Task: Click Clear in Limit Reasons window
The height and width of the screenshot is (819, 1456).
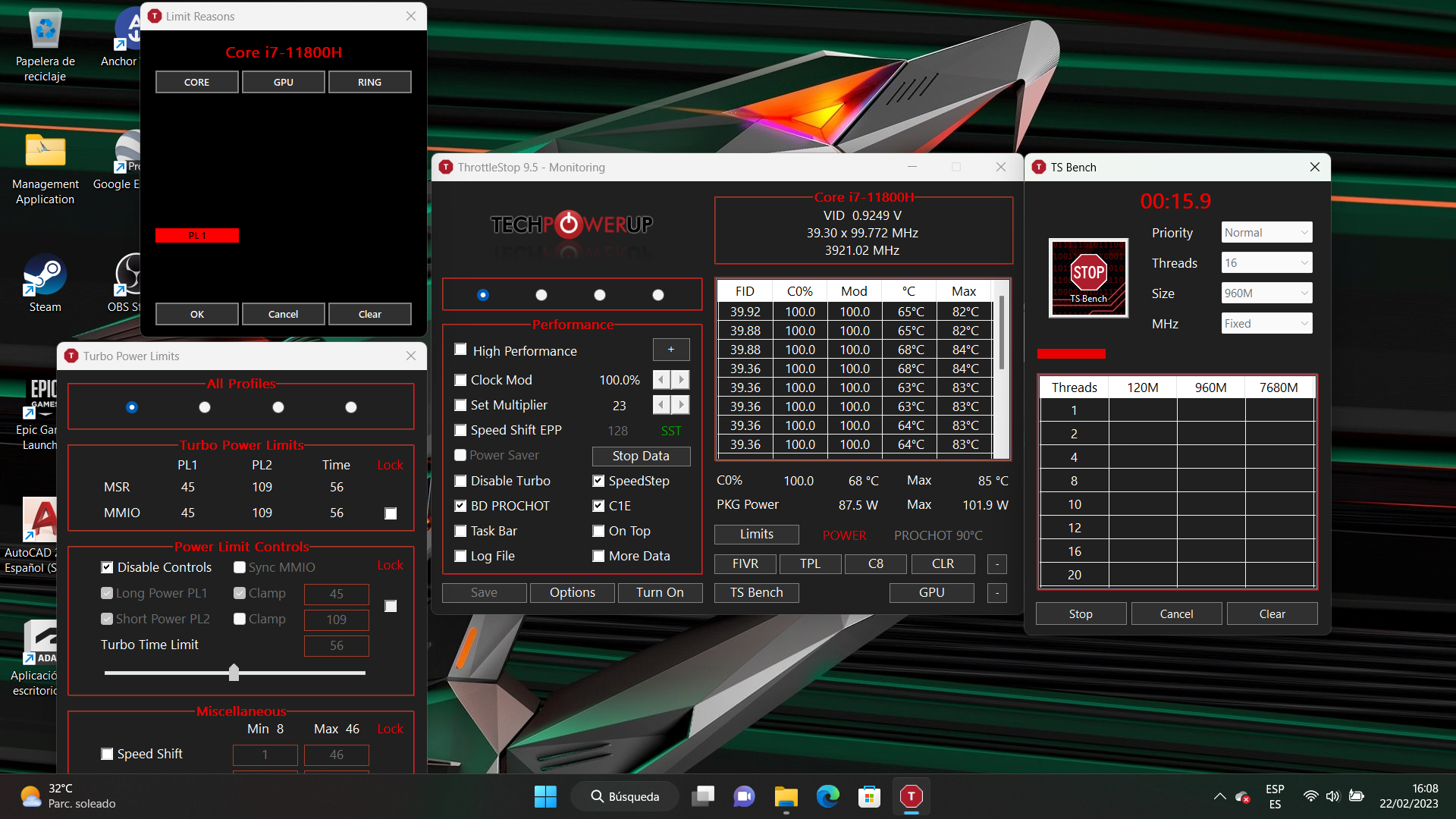Action: [x=369, y=314]
